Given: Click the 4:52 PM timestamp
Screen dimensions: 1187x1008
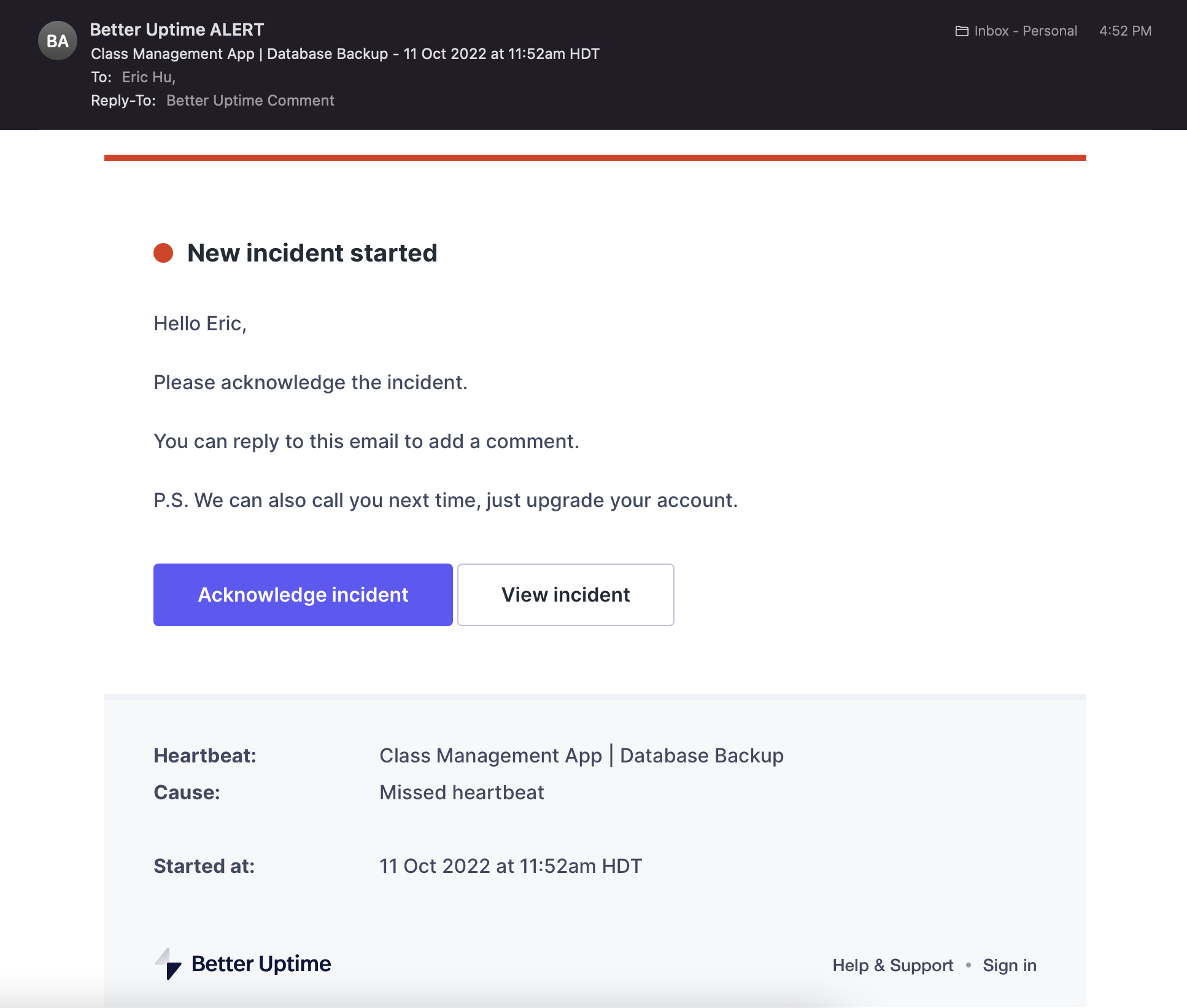Looking at the screenshot, I should pyautogui.click(x=1125, y=31).
